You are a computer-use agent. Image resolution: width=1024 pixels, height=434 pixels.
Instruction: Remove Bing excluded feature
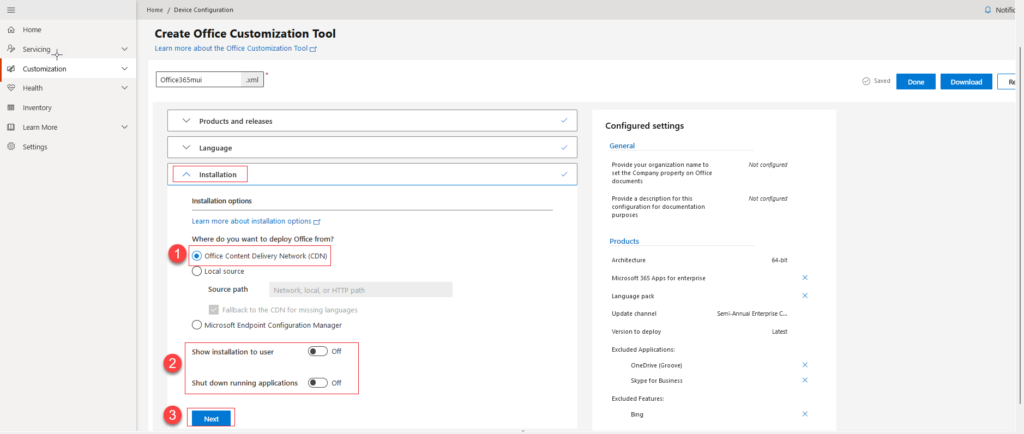[805, 414]
